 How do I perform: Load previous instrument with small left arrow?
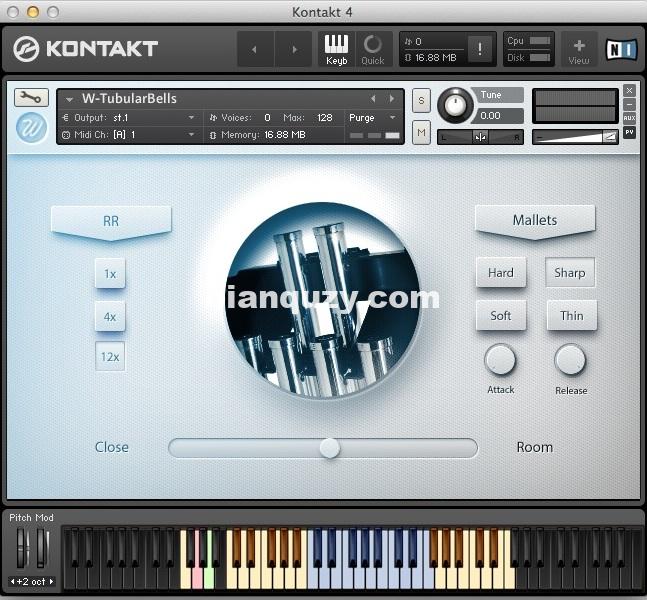[x=373, y=99]
